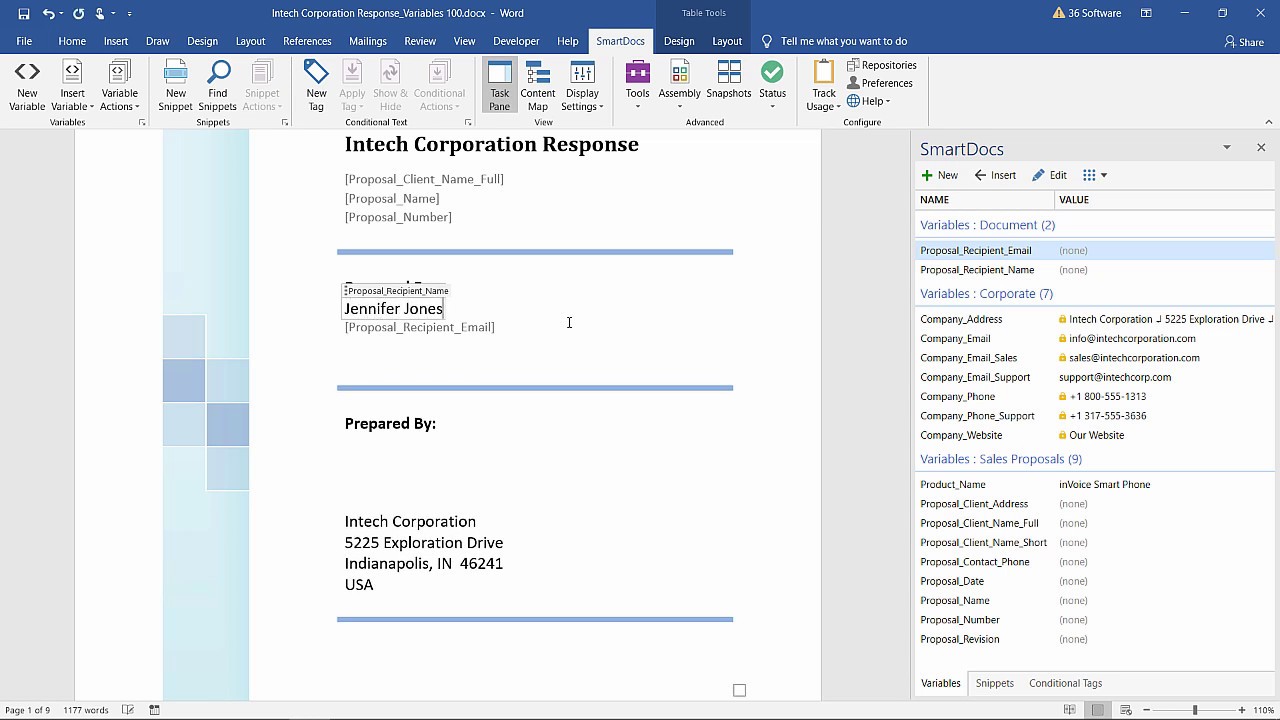Click Variable Actions ribbon button
Image resolution: width=1280 pixels, height=720 pixels.
[119, 86]
